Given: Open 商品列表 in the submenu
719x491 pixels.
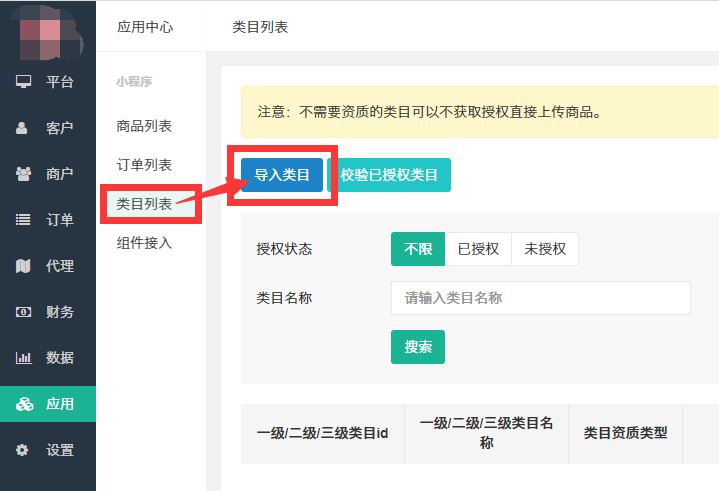Looking at the screenshot, I should 144,126.
